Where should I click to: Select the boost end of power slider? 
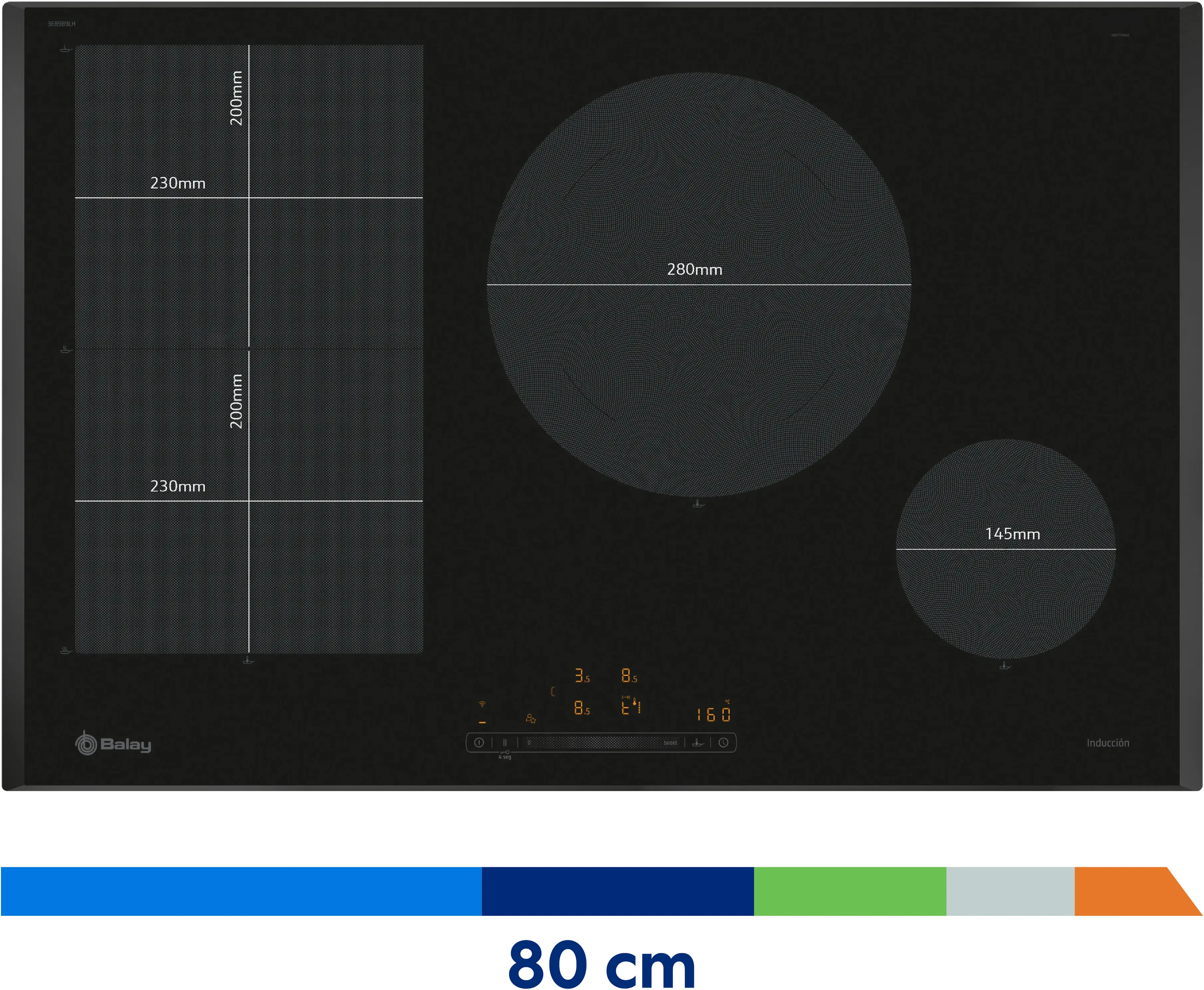pyautogui.click(x=670, y=742)
